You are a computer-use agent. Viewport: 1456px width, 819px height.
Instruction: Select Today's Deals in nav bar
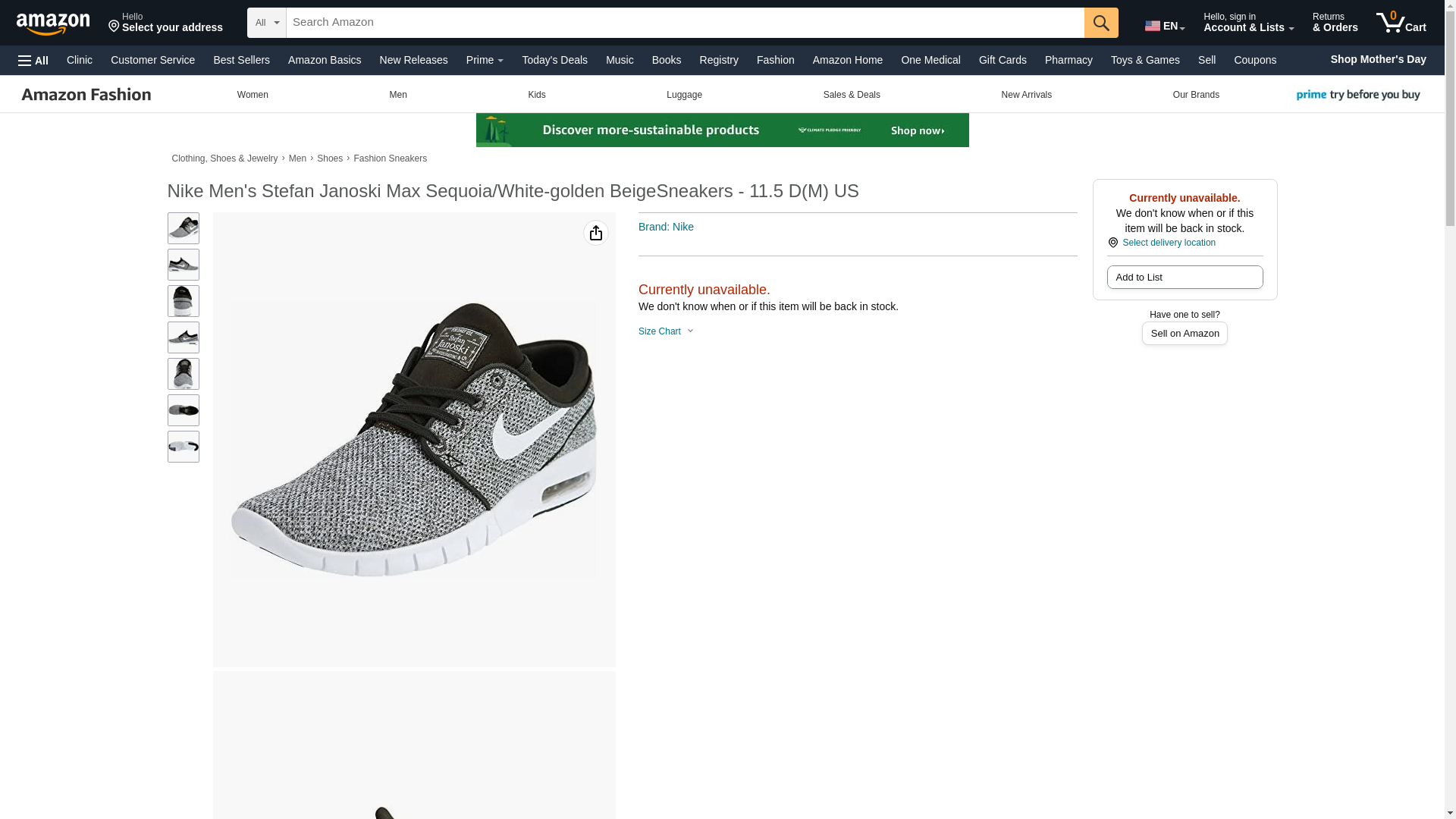click(x=554, y=60)
